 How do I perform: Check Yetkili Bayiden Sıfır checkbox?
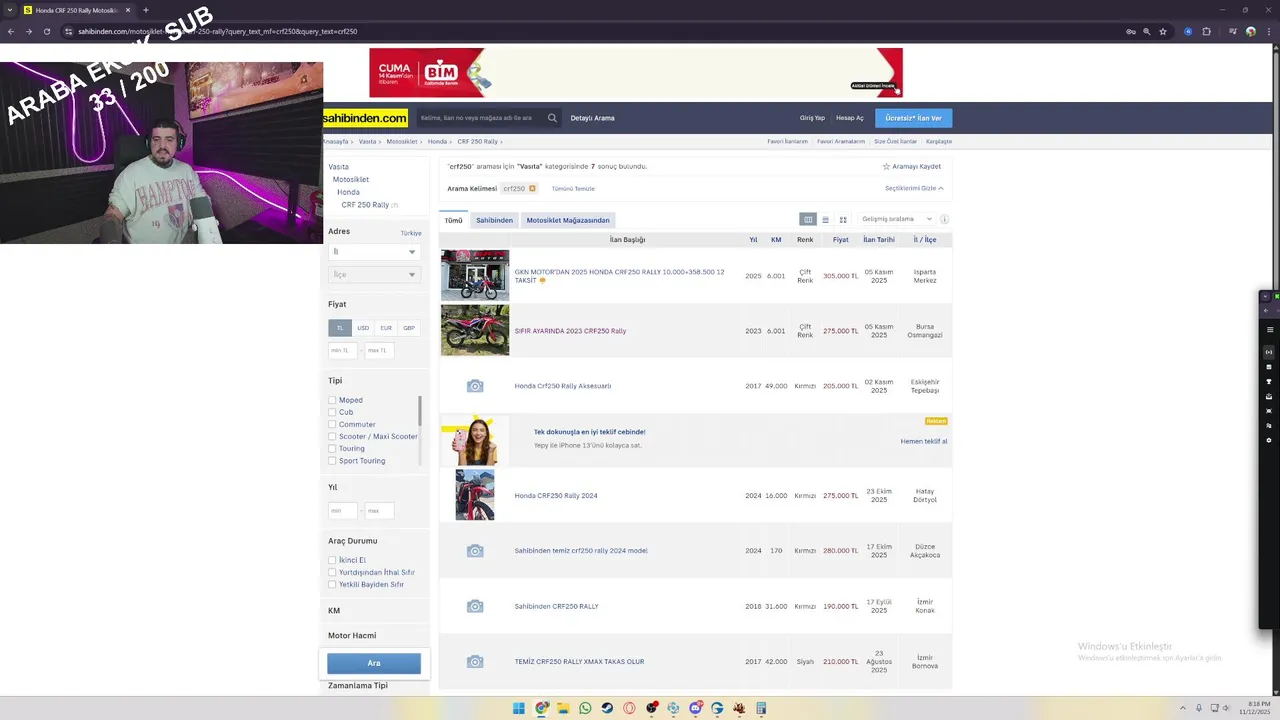(x=332, y=584)
